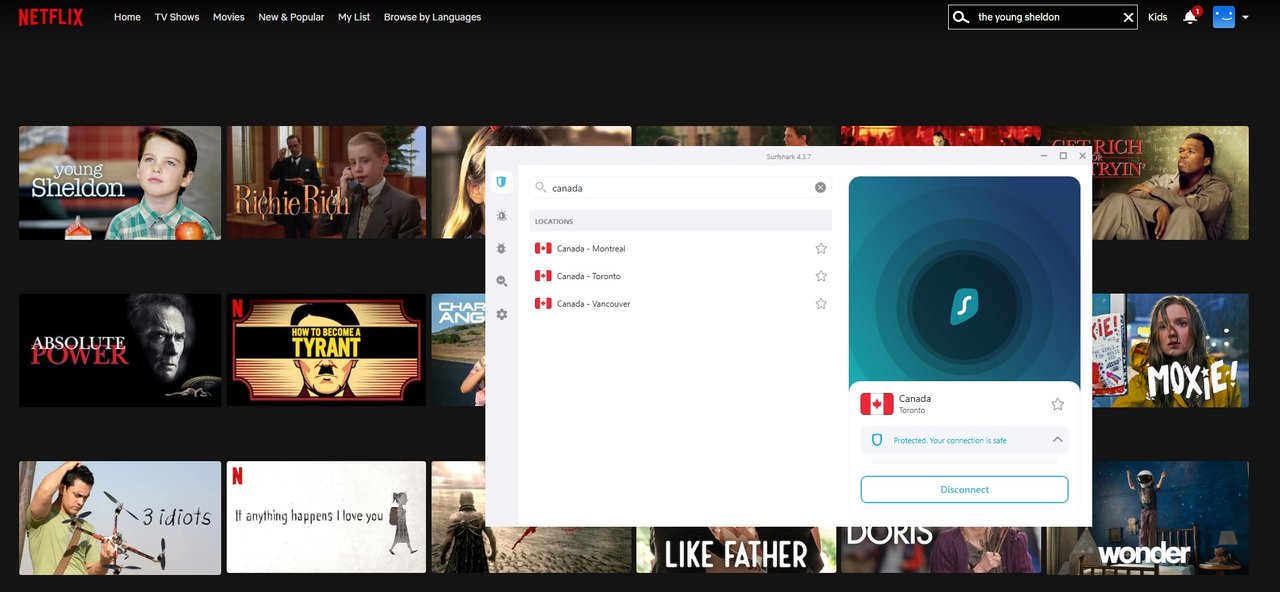This screenshot has width=1280, height=592.
Task: Open Surfshark Search magnifier icon in sidebar
Action: [502, 281]
